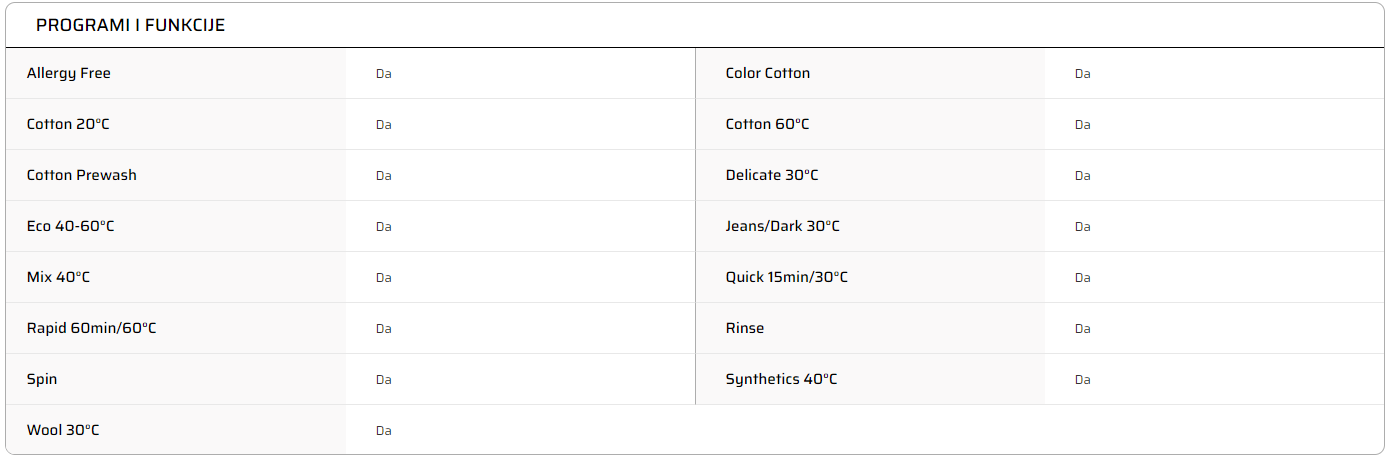This screenshot has height=459, width=1389.
Task: Click Rapid 60min/60°C program name
Action: pyautogui.click(x=92, y=328)
